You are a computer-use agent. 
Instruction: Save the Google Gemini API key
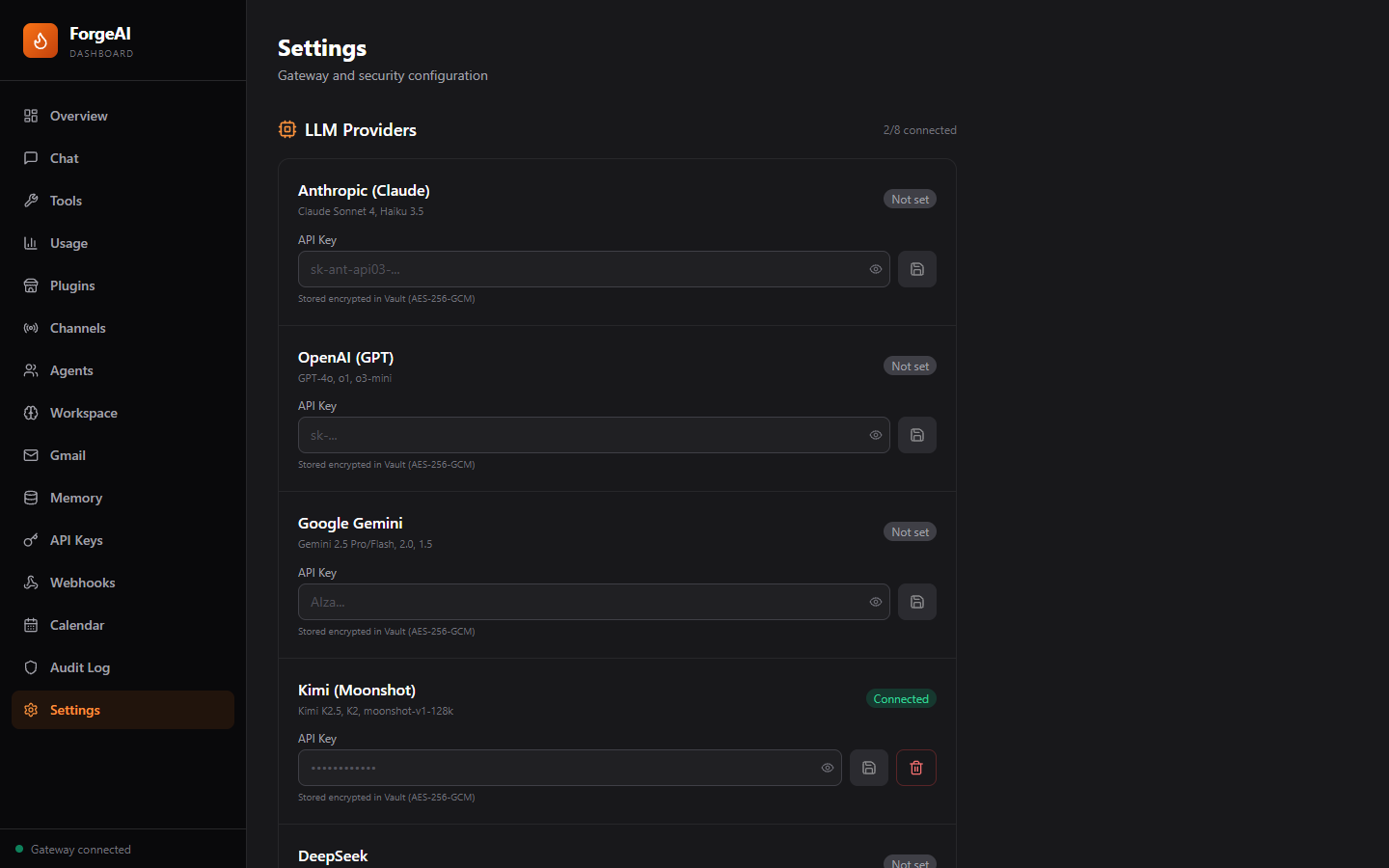(x=916, y=602)
